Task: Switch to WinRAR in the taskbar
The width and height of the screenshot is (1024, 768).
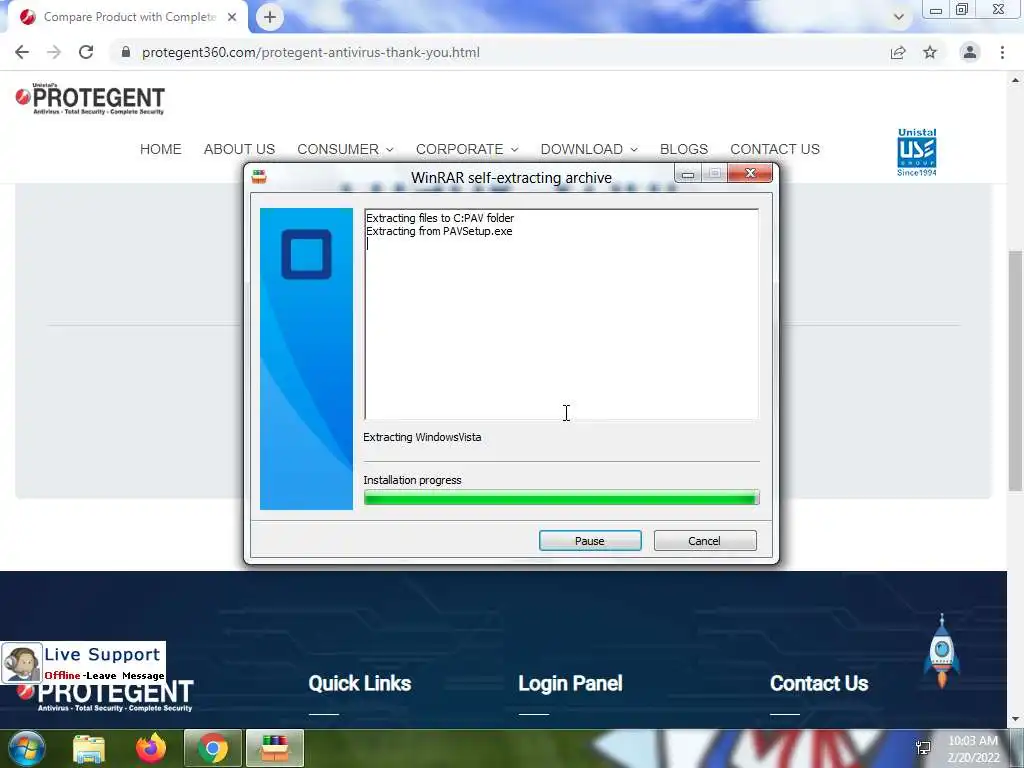Action: coord(275,748)
